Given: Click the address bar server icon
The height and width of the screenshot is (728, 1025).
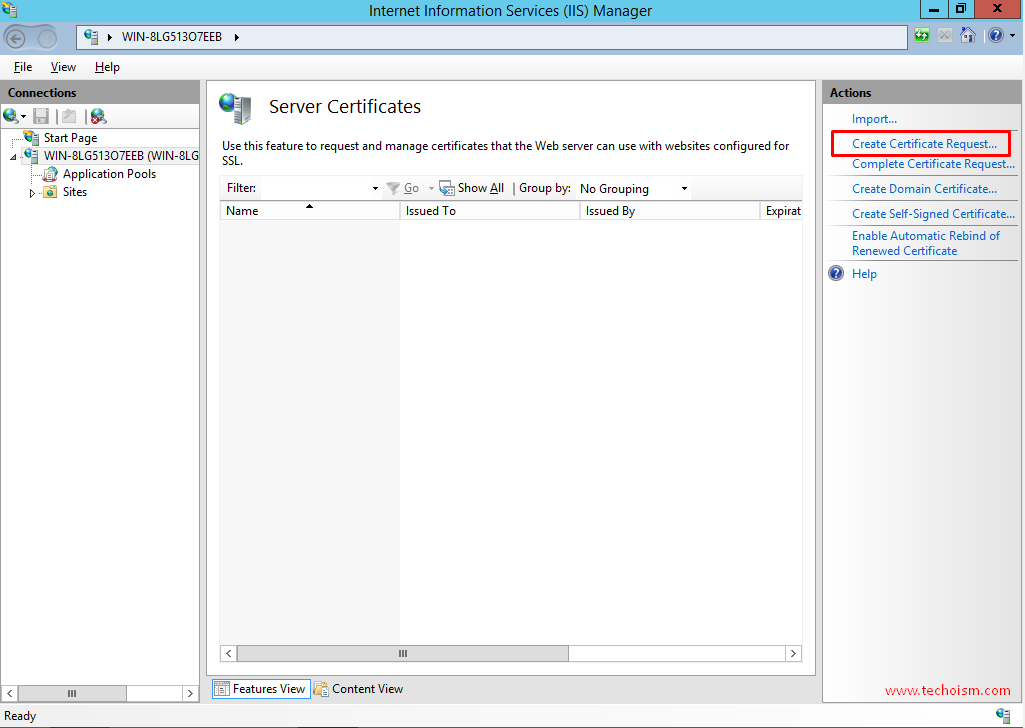Looking at the screenshot, I should [92, 37].
